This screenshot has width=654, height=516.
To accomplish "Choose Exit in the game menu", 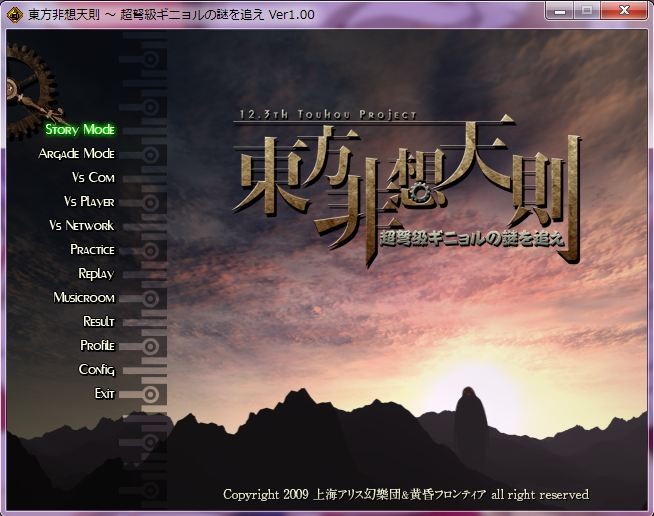I will (104, 393).
